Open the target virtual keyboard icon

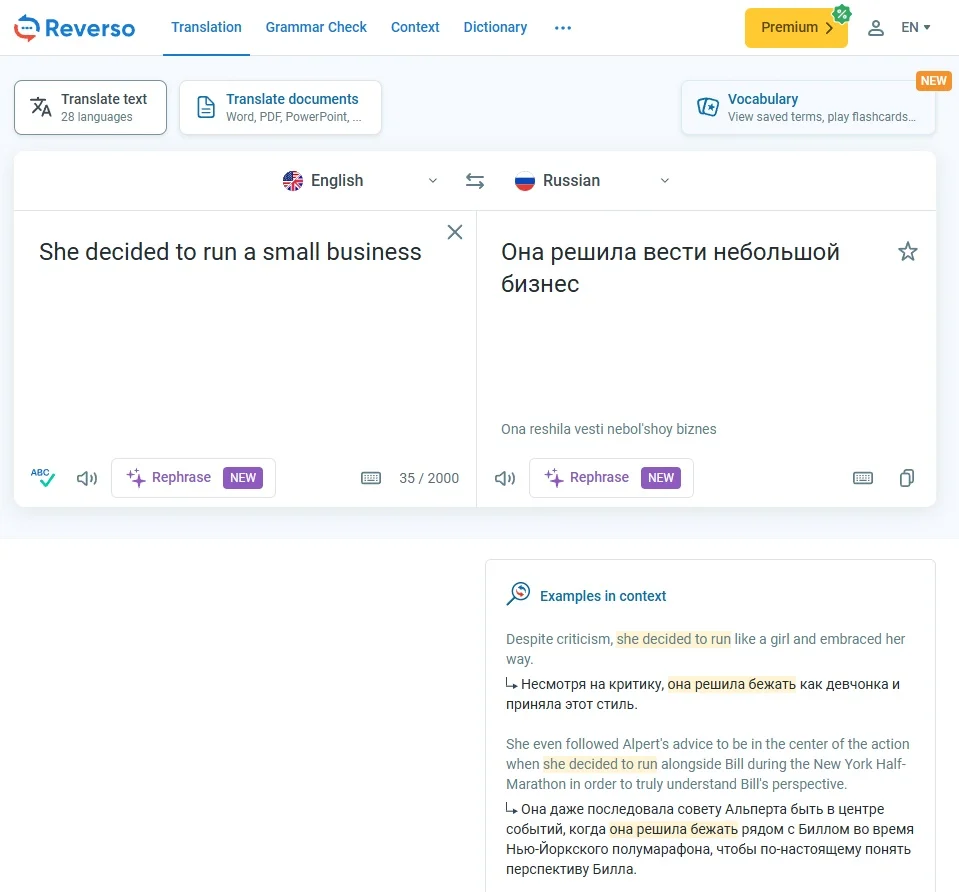(863, 478)
